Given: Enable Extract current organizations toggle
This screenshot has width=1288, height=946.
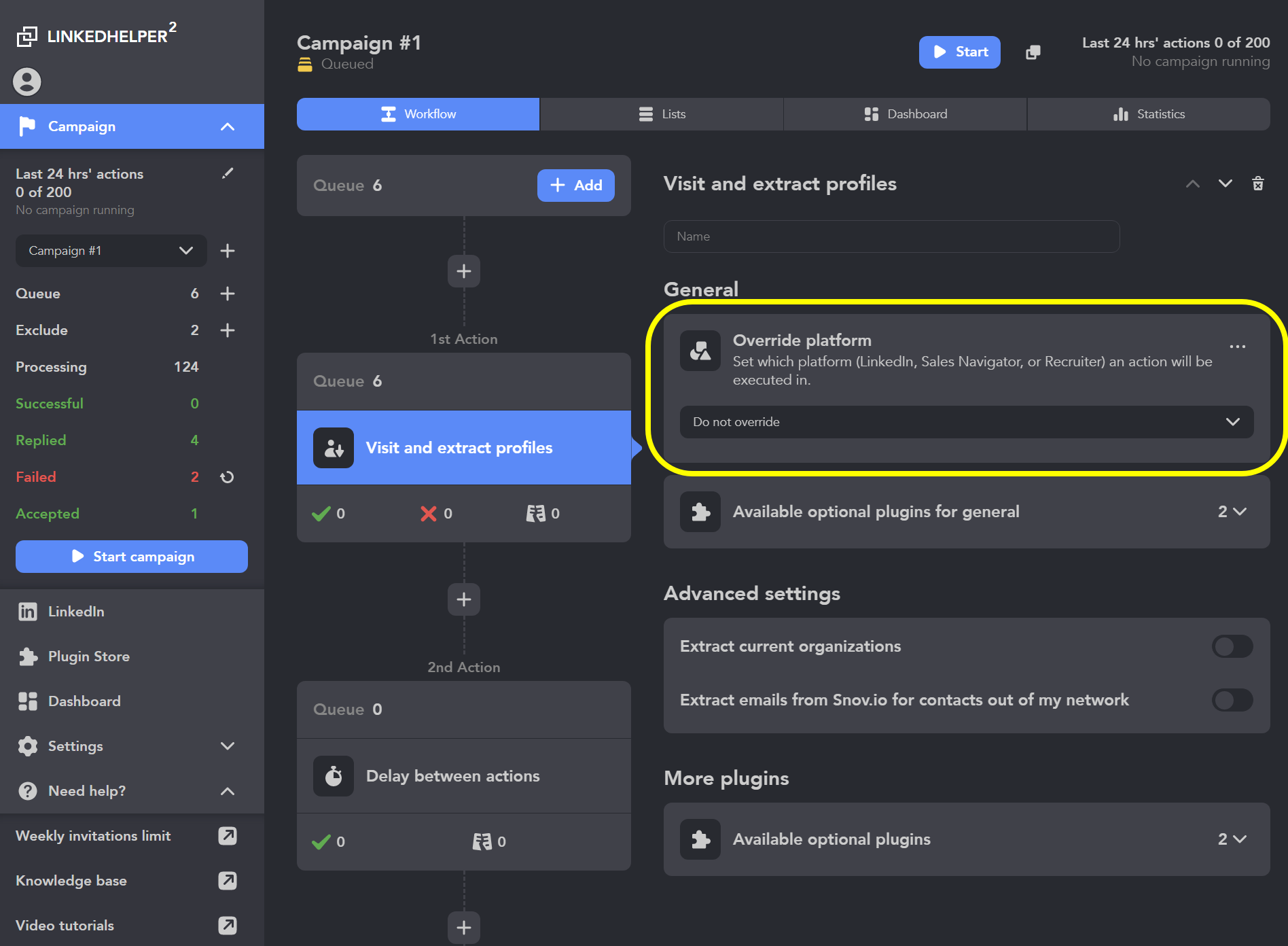Looking at the screenshot, I should [1232, 646].
